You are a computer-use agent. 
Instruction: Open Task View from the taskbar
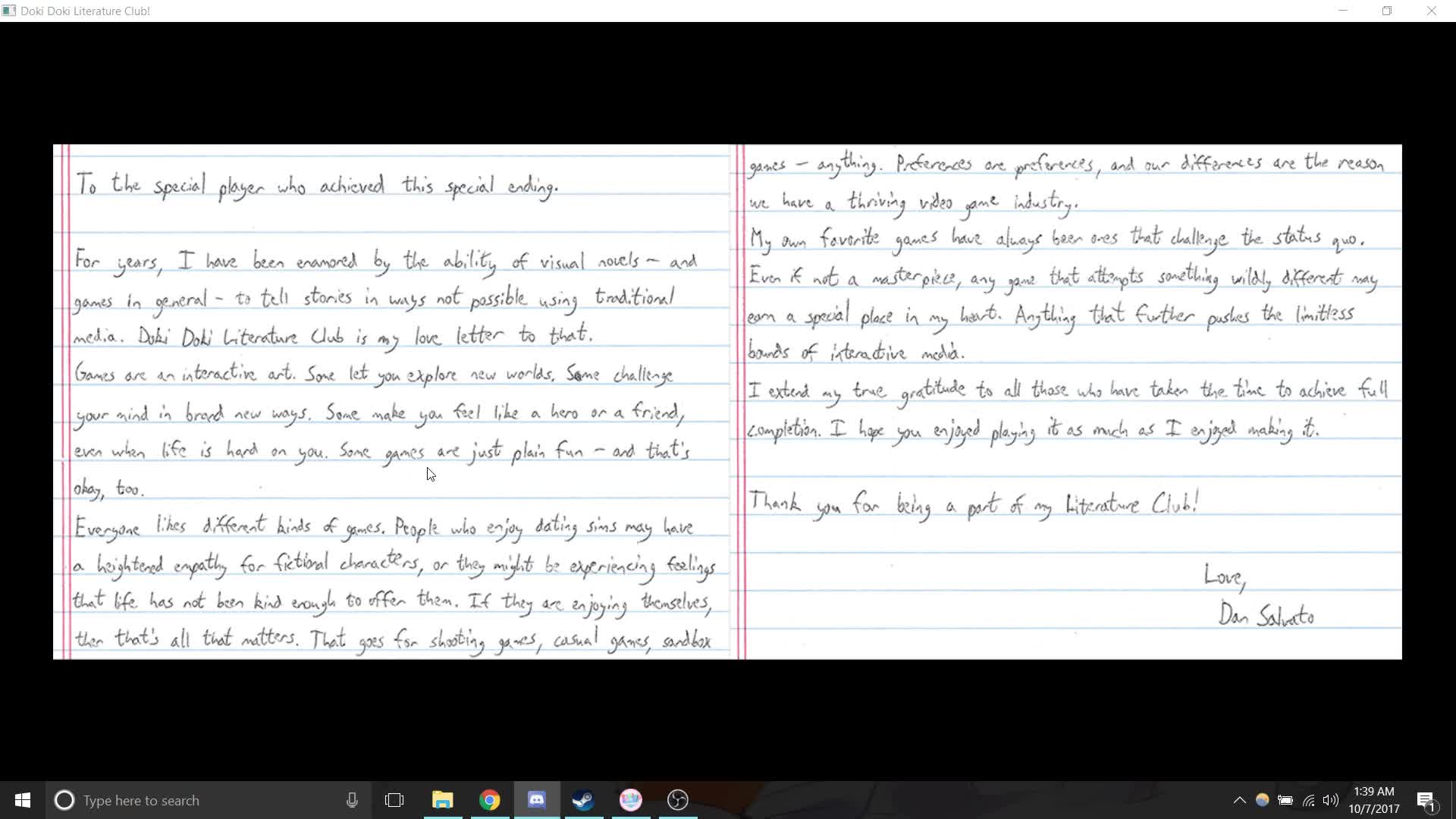tap(394, 800)
